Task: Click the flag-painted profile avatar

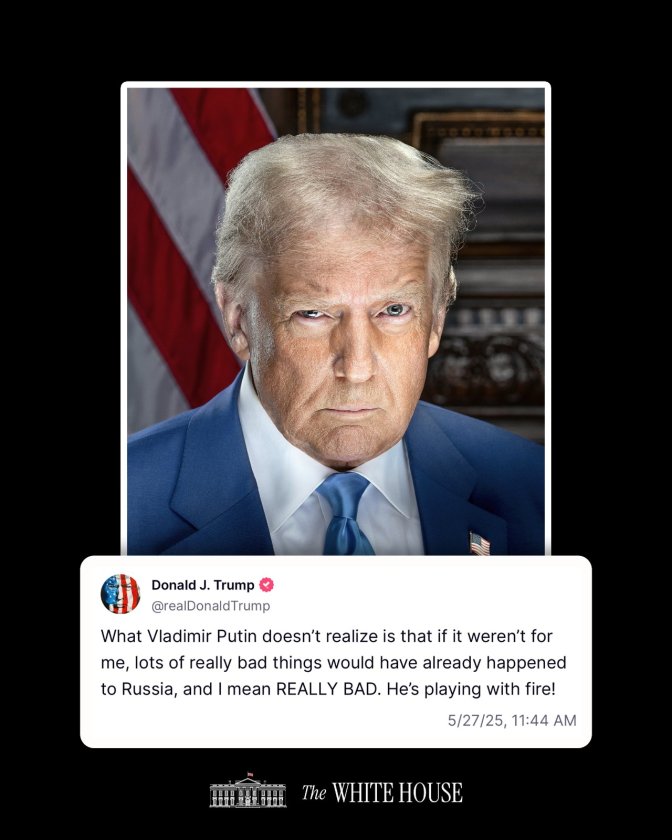Action: (121, 594)
